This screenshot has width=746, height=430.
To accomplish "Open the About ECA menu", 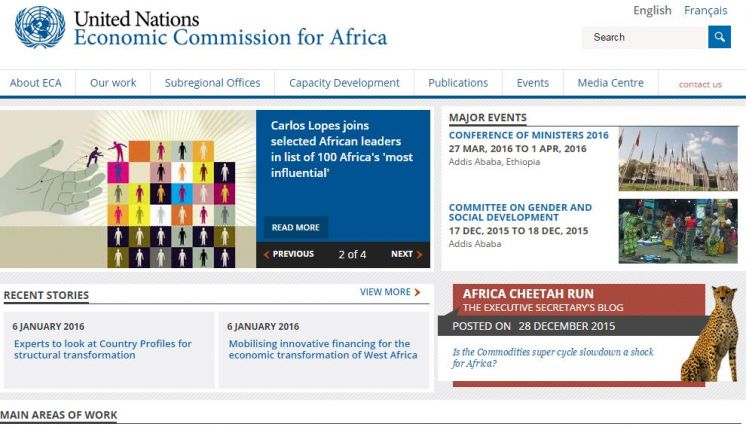I will [x=36, y=83].
